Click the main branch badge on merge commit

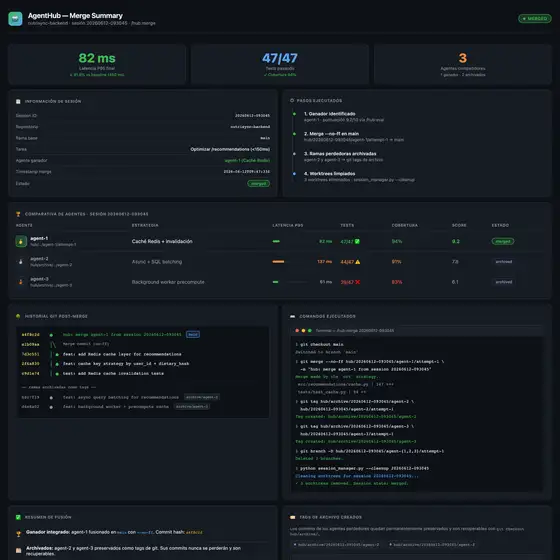193,335
